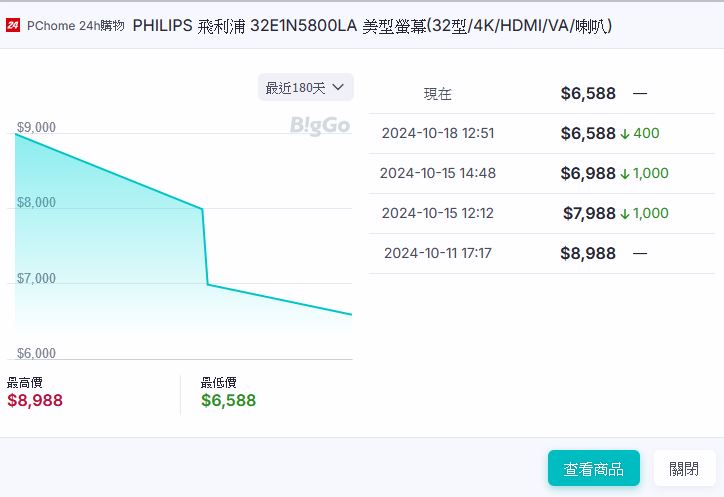Click the green down arrow beside 400
Screen dimensions: 724x497
point(624,133)
